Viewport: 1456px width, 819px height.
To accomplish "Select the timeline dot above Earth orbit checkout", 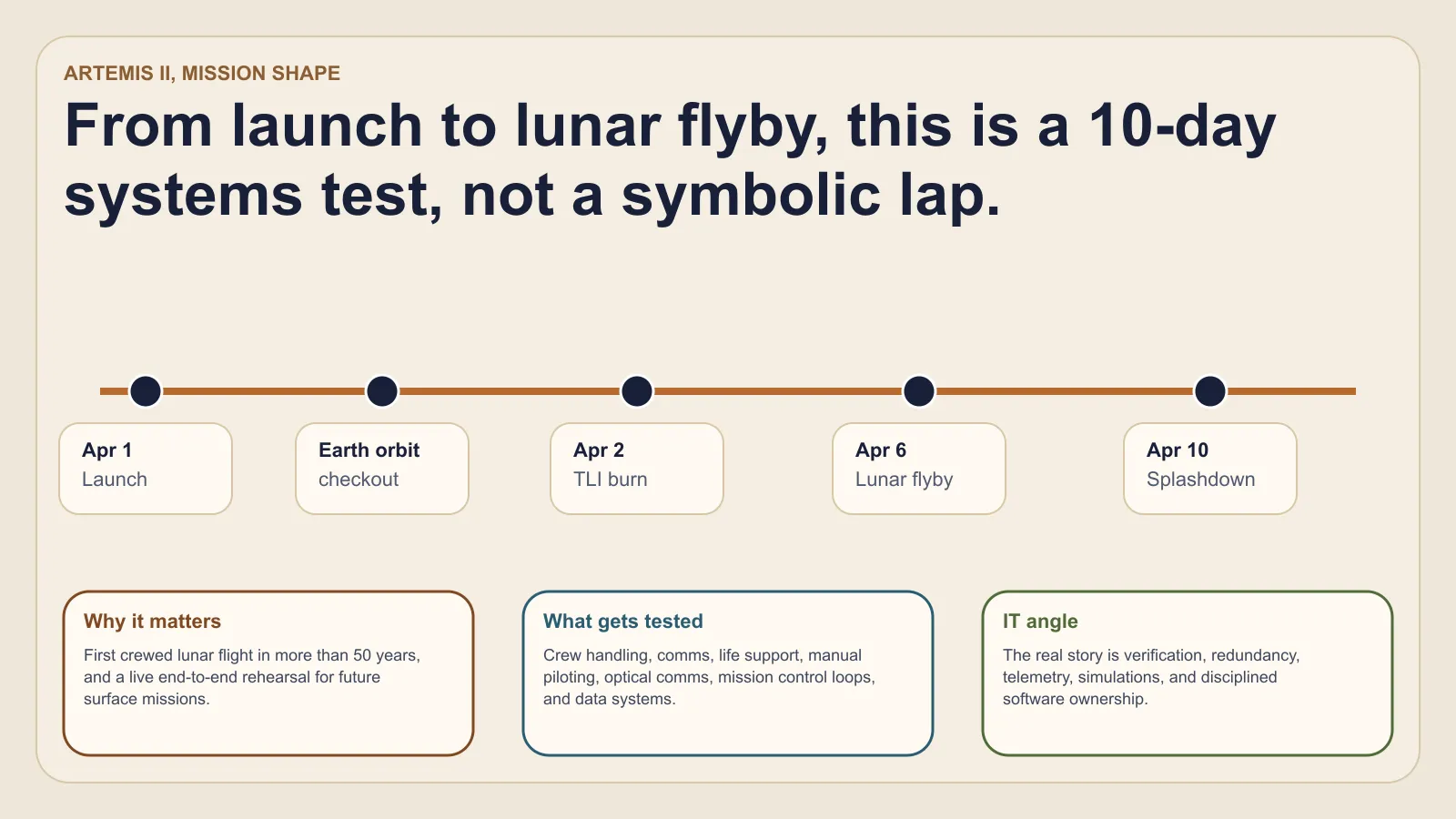I will coord(382,391).
